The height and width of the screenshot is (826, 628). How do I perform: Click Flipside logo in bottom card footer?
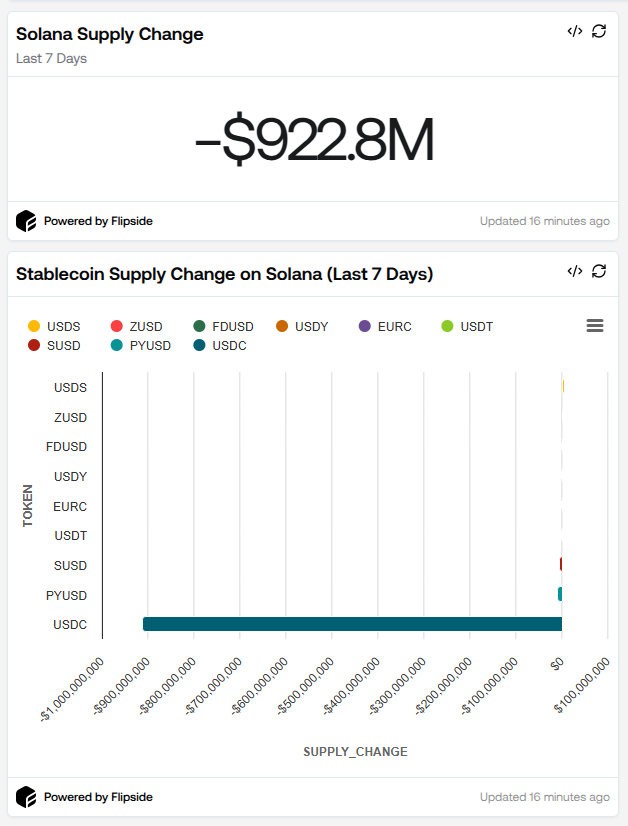(26, 797)
